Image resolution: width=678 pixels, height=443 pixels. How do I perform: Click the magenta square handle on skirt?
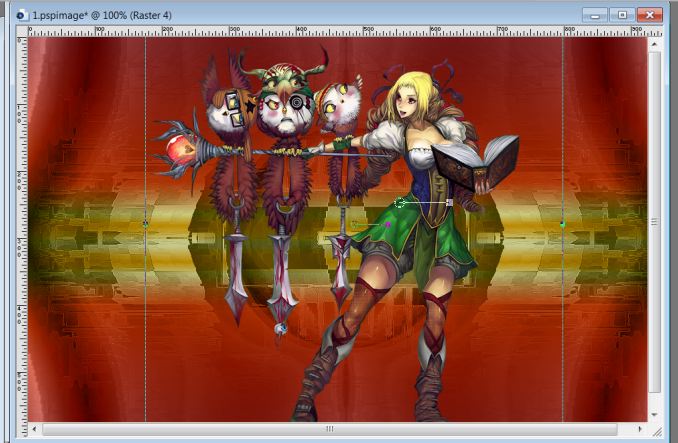[x=388, y=224]
